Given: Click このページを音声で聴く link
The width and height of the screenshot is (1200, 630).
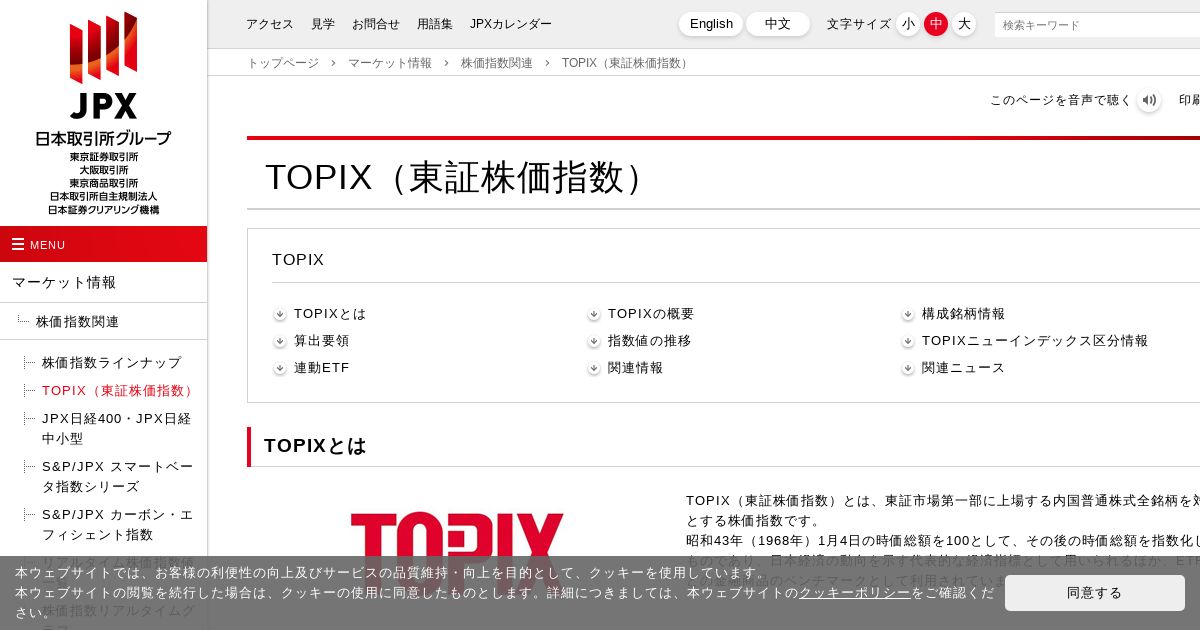Looking at the screenshot, I should click(1061, 100).
